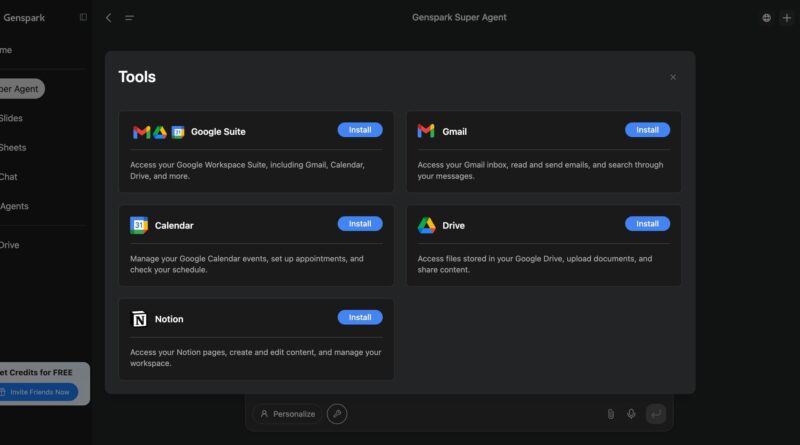This screenshot has width=800, height=445.
Task: Click the Drive card title
Action: tap(453, 226)
